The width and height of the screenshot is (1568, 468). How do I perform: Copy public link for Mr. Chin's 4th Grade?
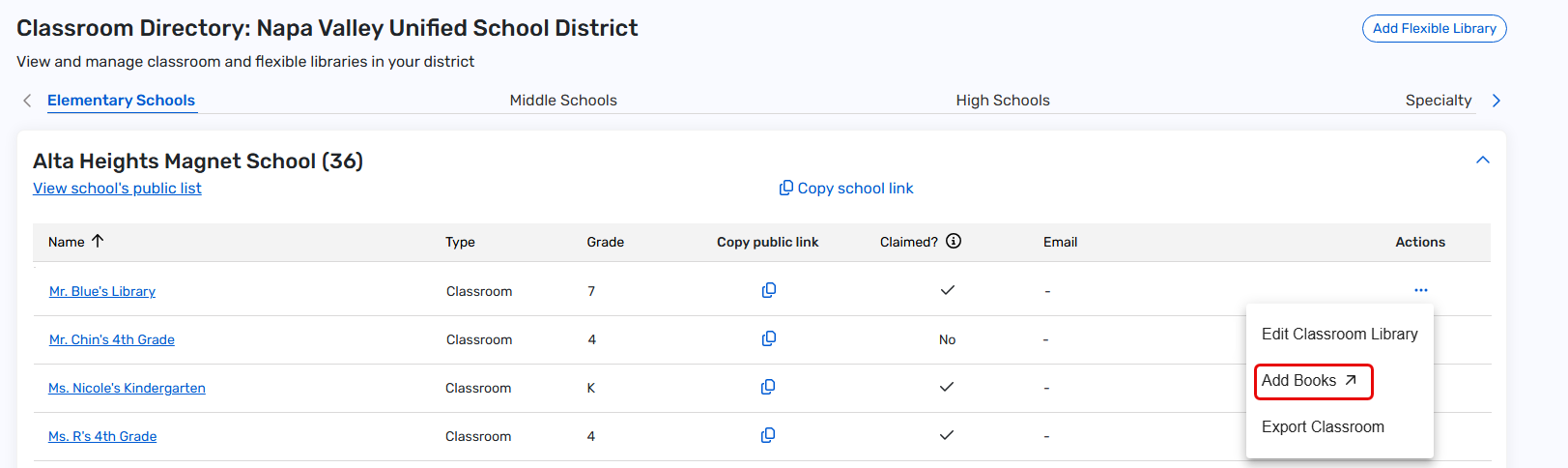(769, 338)
